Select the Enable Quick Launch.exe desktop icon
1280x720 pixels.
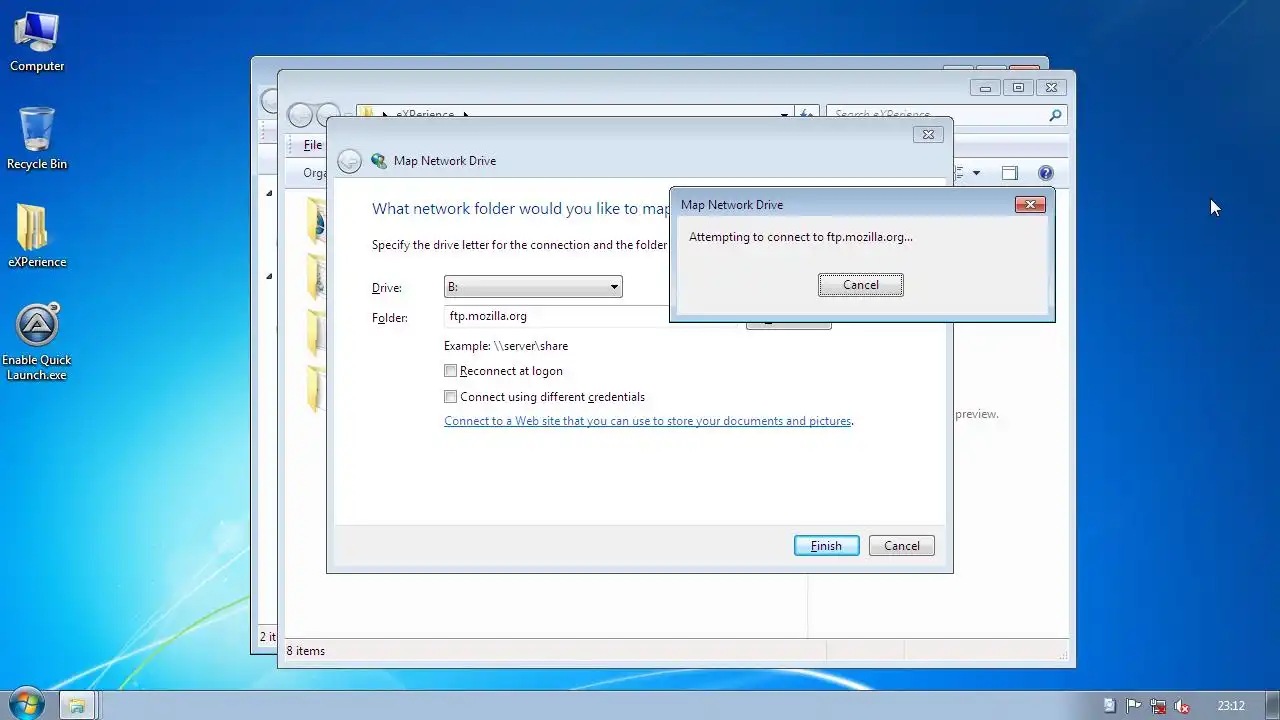37,342
